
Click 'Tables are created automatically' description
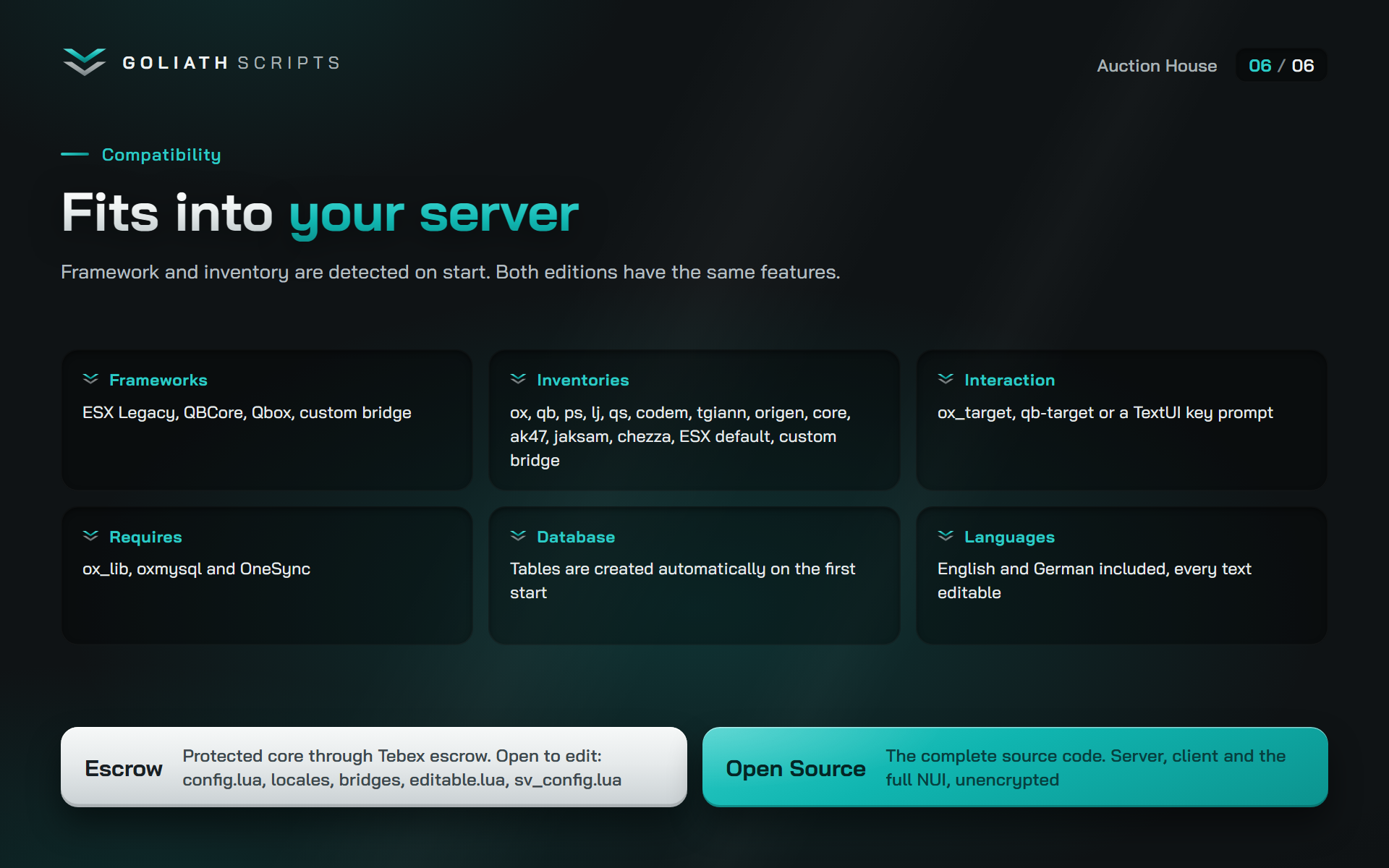[682, 581]
